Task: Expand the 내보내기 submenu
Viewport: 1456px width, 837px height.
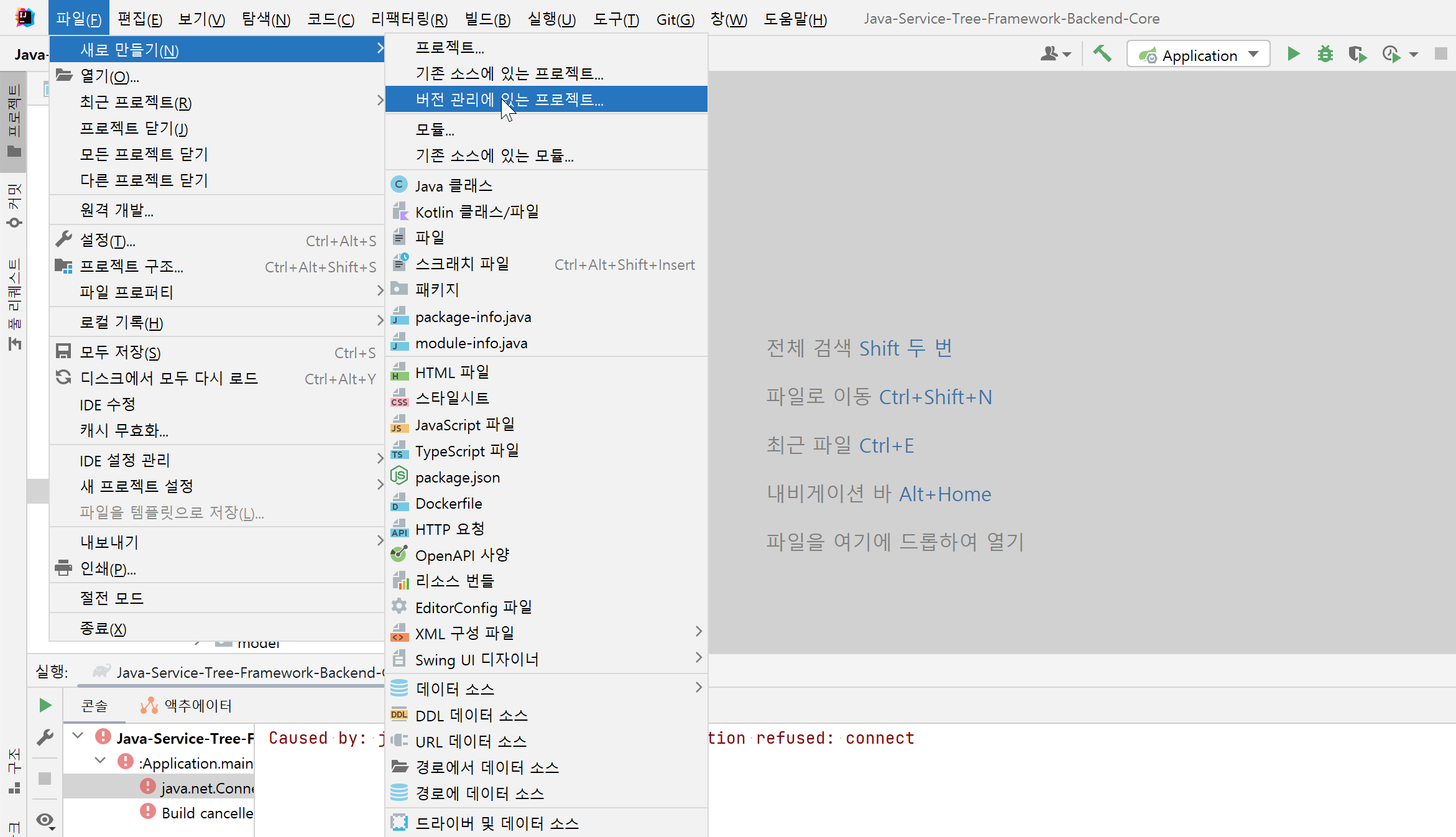Action: (217, 542)
